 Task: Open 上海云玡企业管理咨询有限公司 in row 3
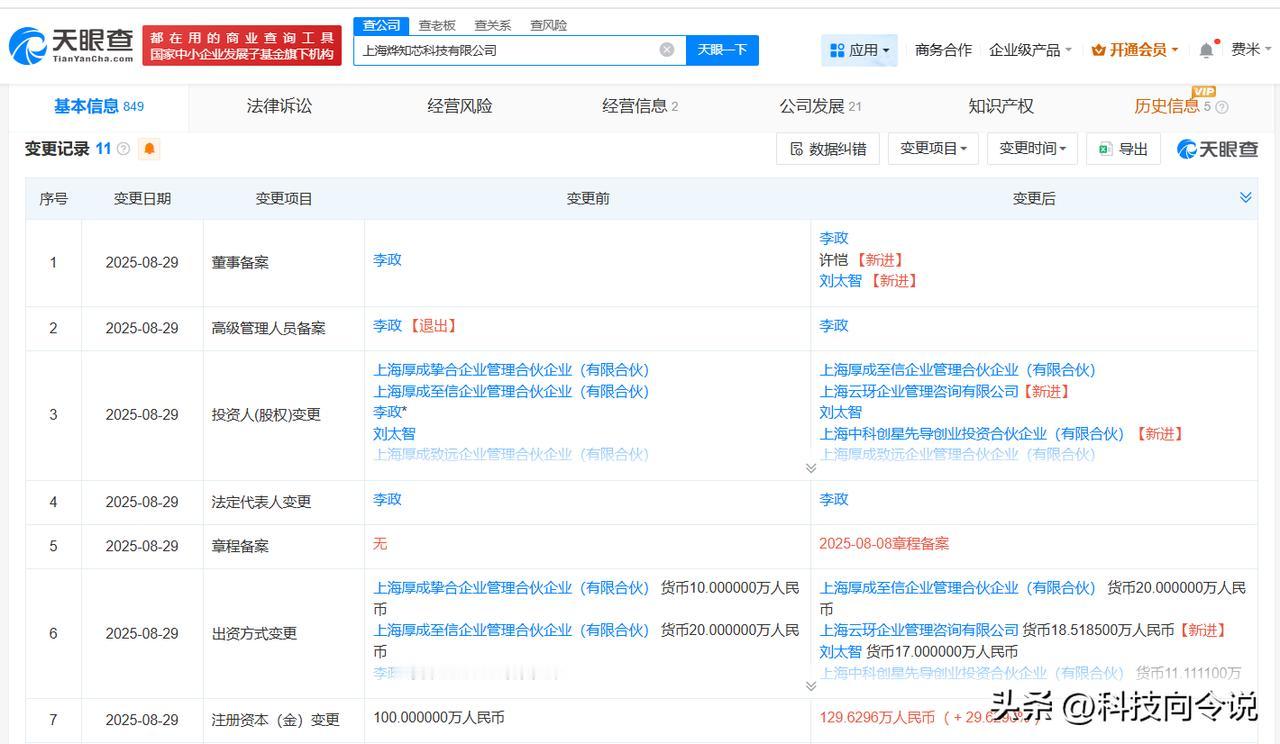tap(919, 391)
